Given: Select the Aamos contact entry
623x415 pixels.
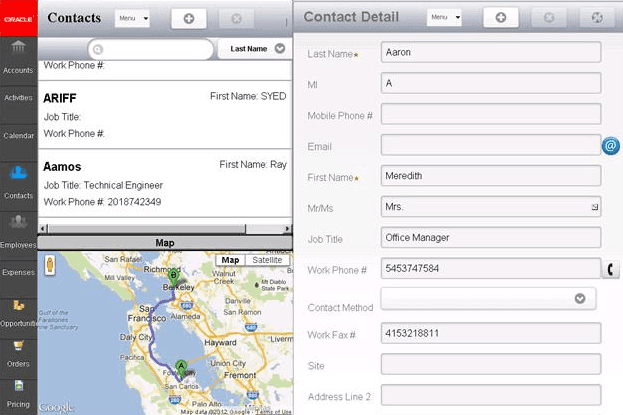Looking at the screenshot, I should click(x=165, y=183).
